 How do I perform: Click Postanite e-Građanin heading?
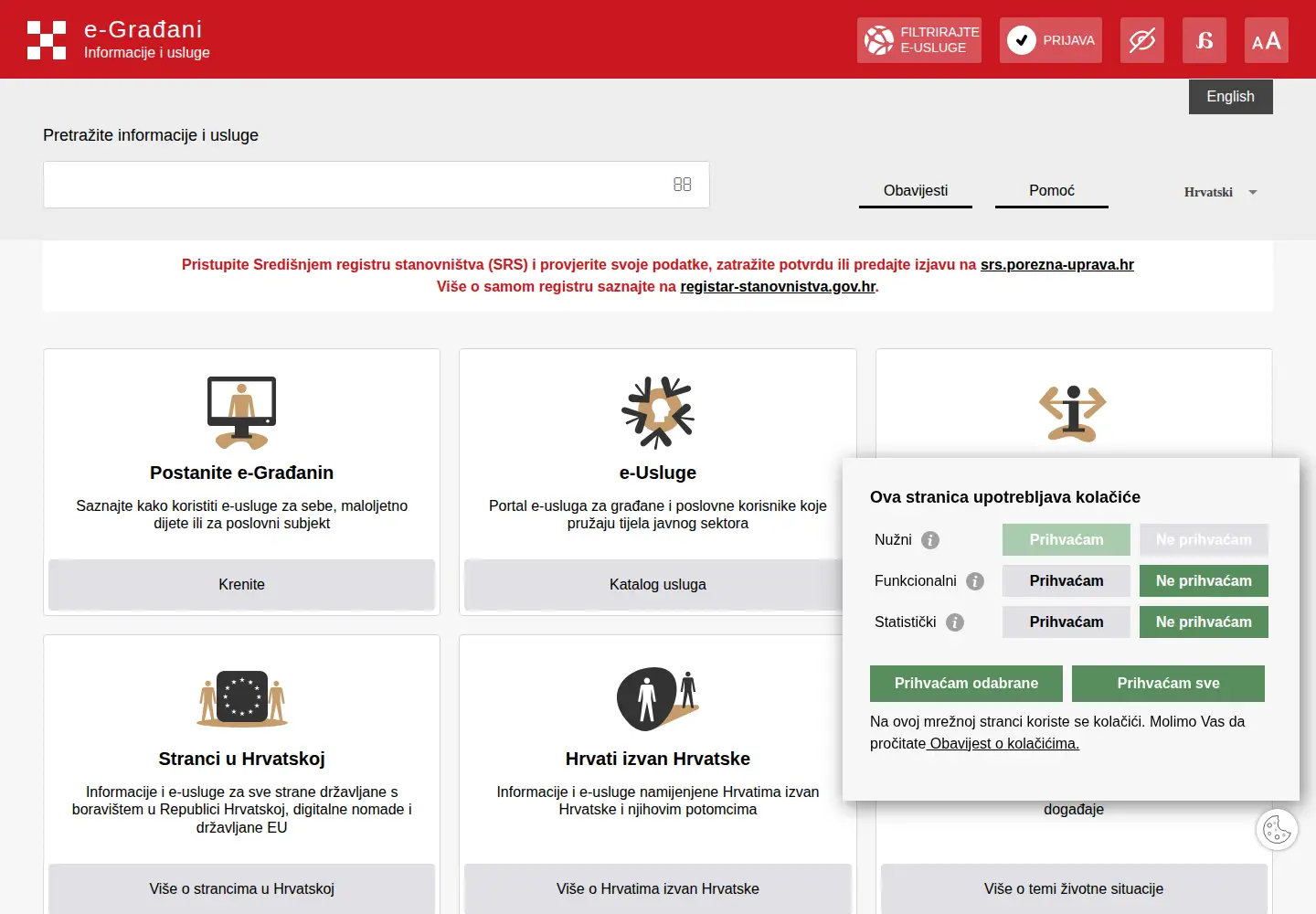[x=242, y=473]
